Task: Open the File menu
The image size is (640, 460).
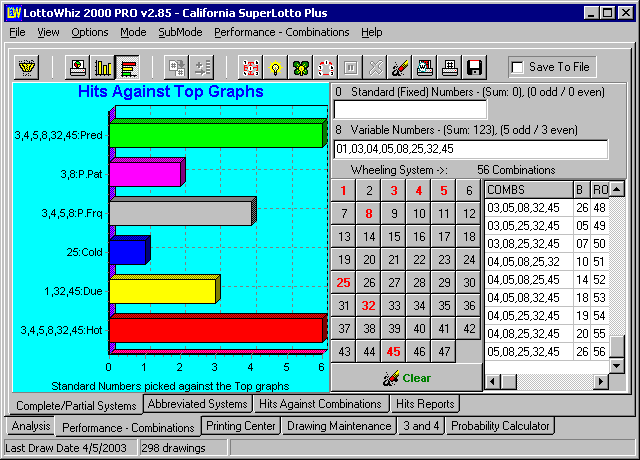Action: (17, 32)
